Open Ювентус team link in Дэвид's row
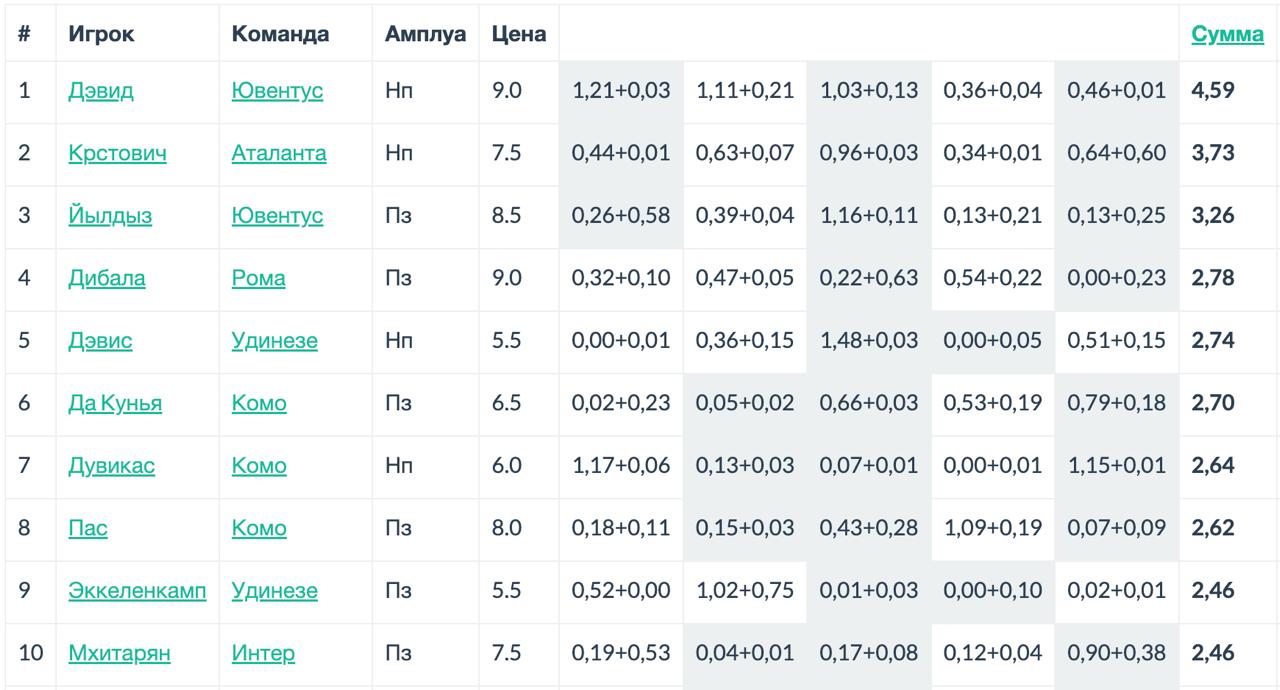The height and width of the screenshot is (690, 1280). [x=277, y=91]
